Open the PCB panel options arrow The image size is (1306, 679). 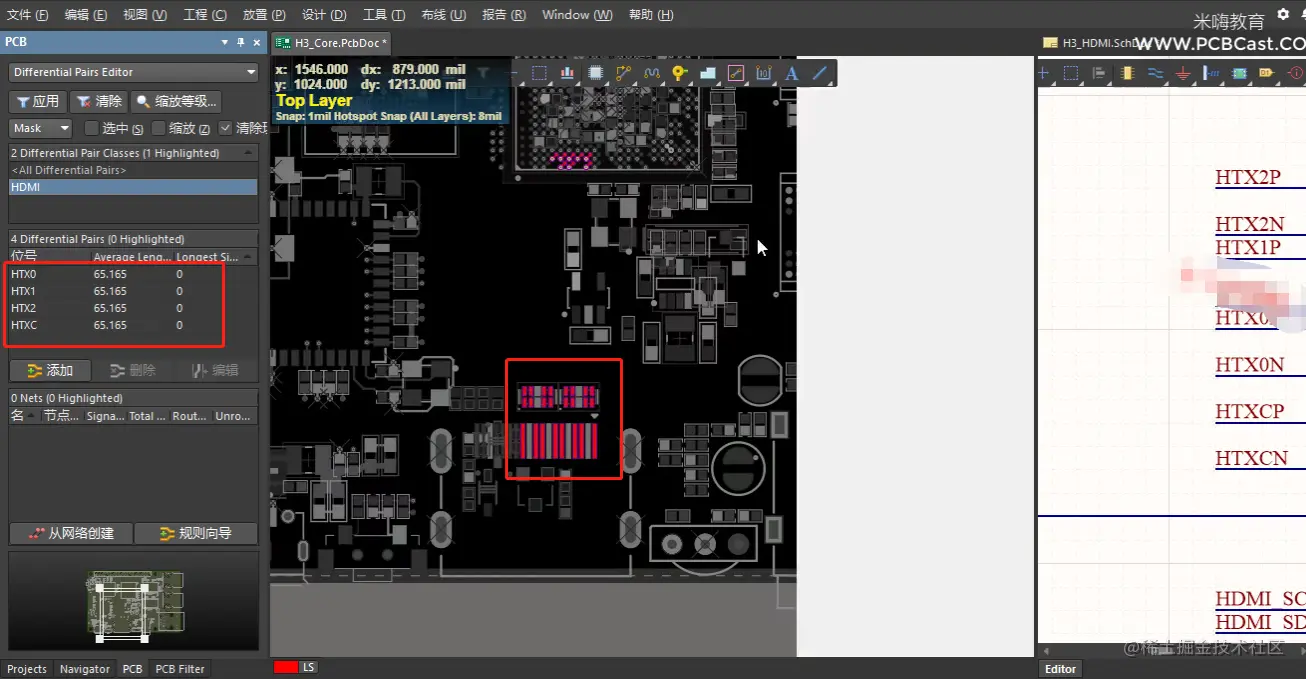coord(225,42)
